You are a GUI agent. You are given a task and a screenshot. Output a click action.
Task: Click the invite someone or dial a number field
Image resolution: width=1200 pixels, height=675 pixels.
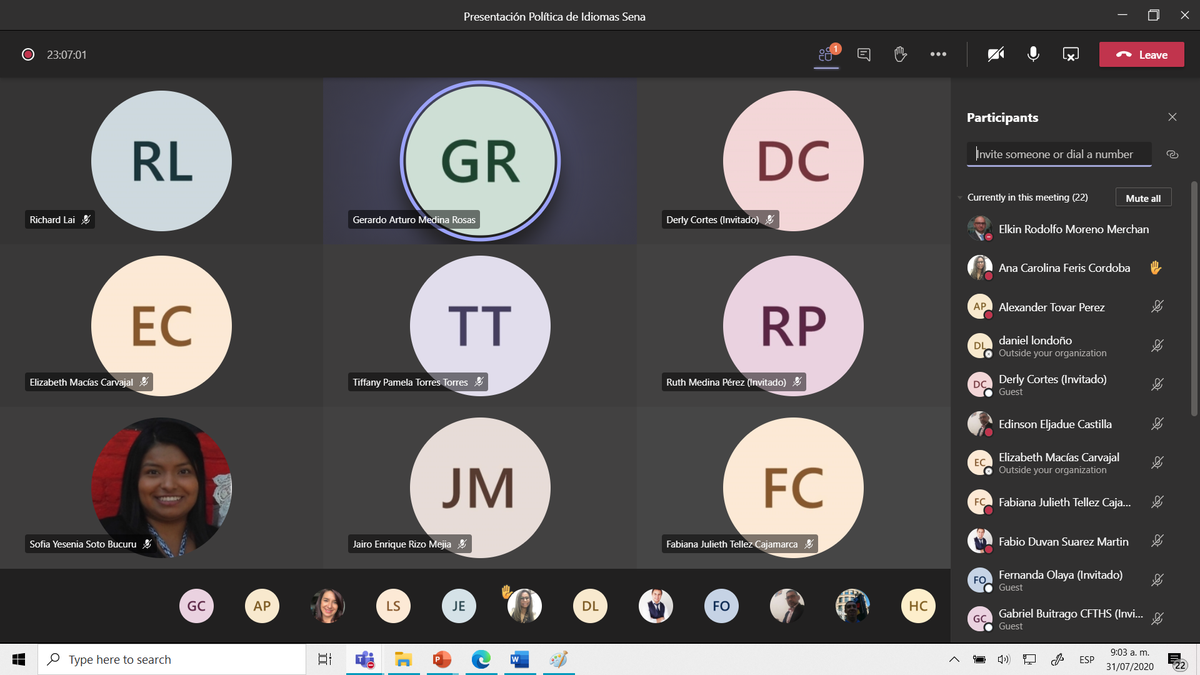pos(1059,154)
